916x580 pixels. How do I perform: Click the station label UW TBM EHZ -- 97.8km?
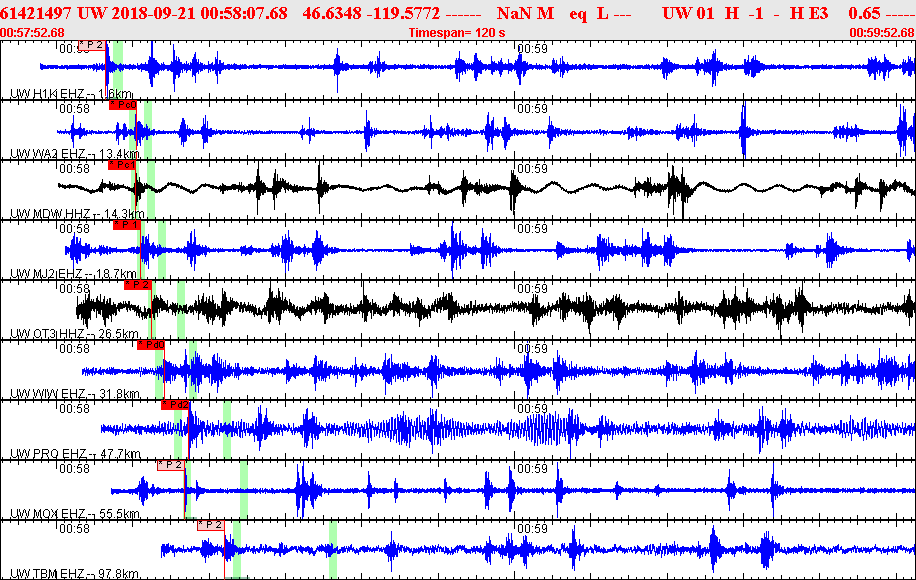(75, 574)
